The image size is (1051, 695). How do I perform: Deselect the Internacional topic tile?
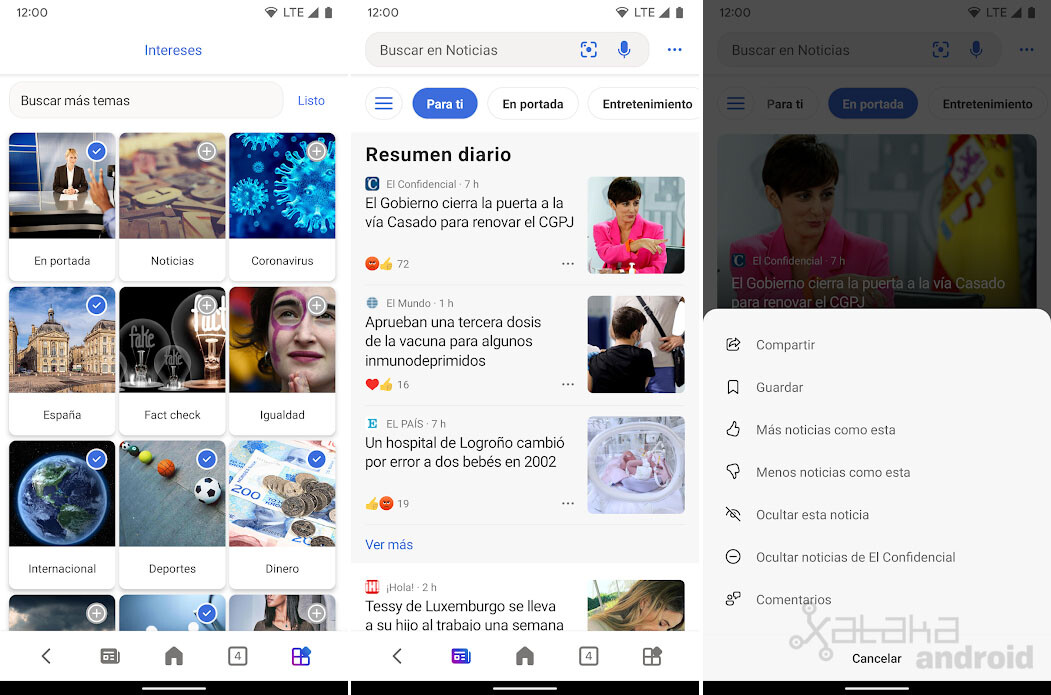click(96, 459)
